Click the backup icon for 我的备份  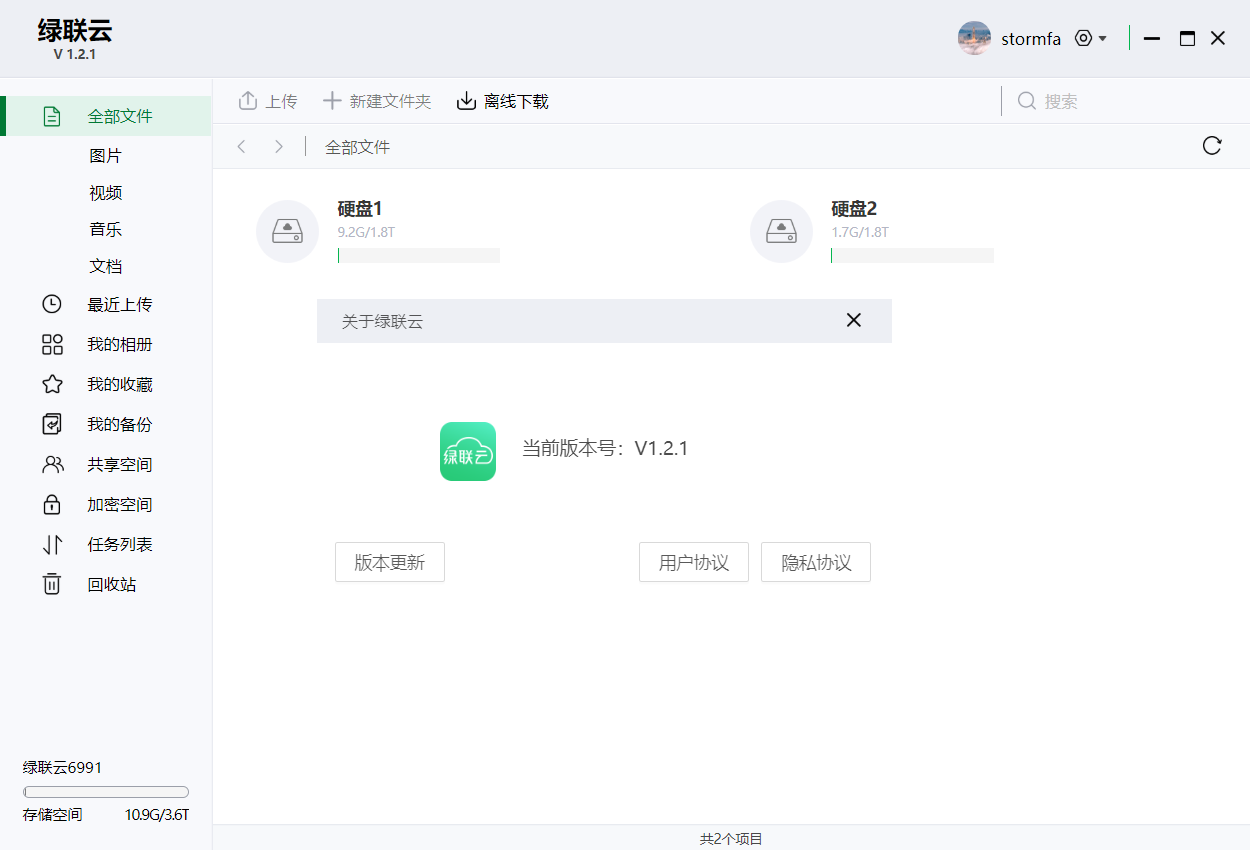tap(52, 424)
